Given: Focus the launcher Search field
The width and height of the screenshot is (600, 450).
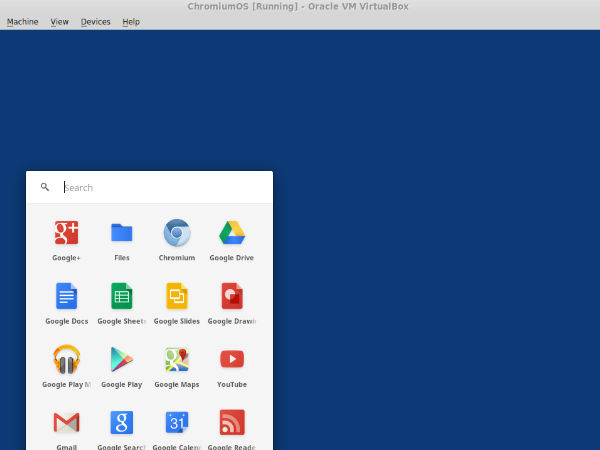Looking at the screenshot, I should click(x=160, y=187).
